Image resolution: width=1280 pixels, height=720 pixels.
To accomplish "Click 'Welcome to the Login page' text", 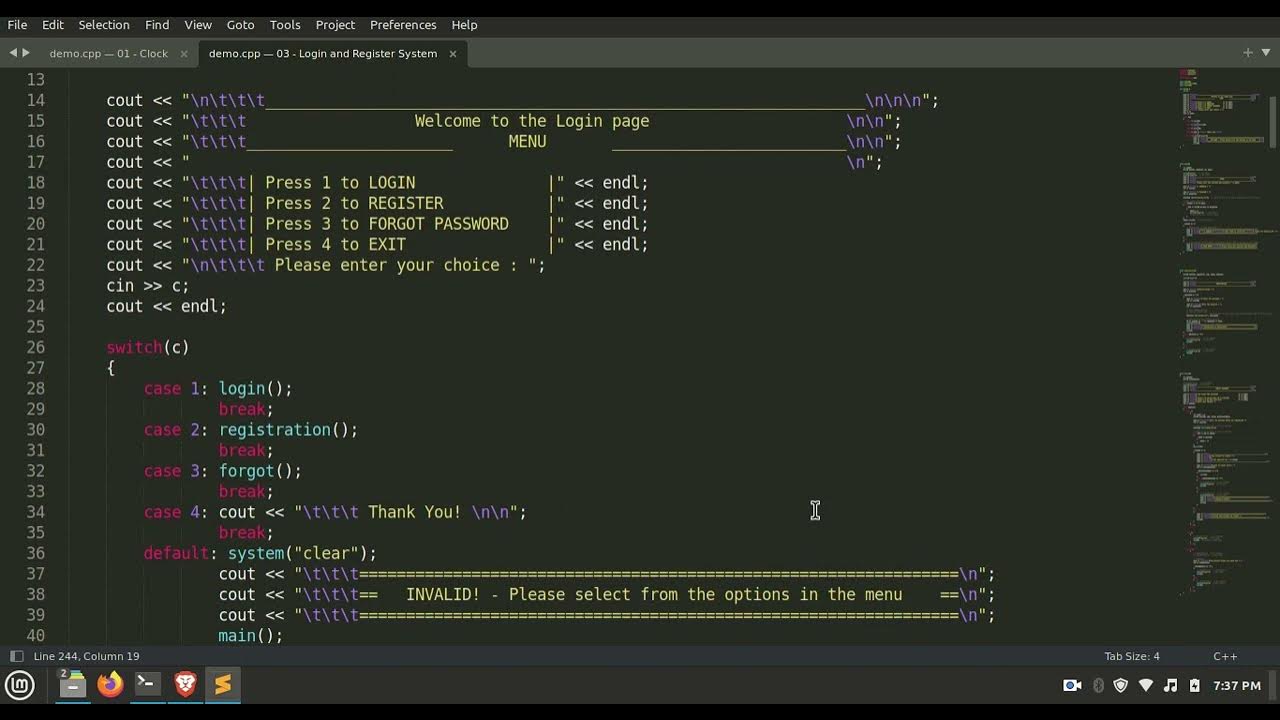I will [532, 121].
